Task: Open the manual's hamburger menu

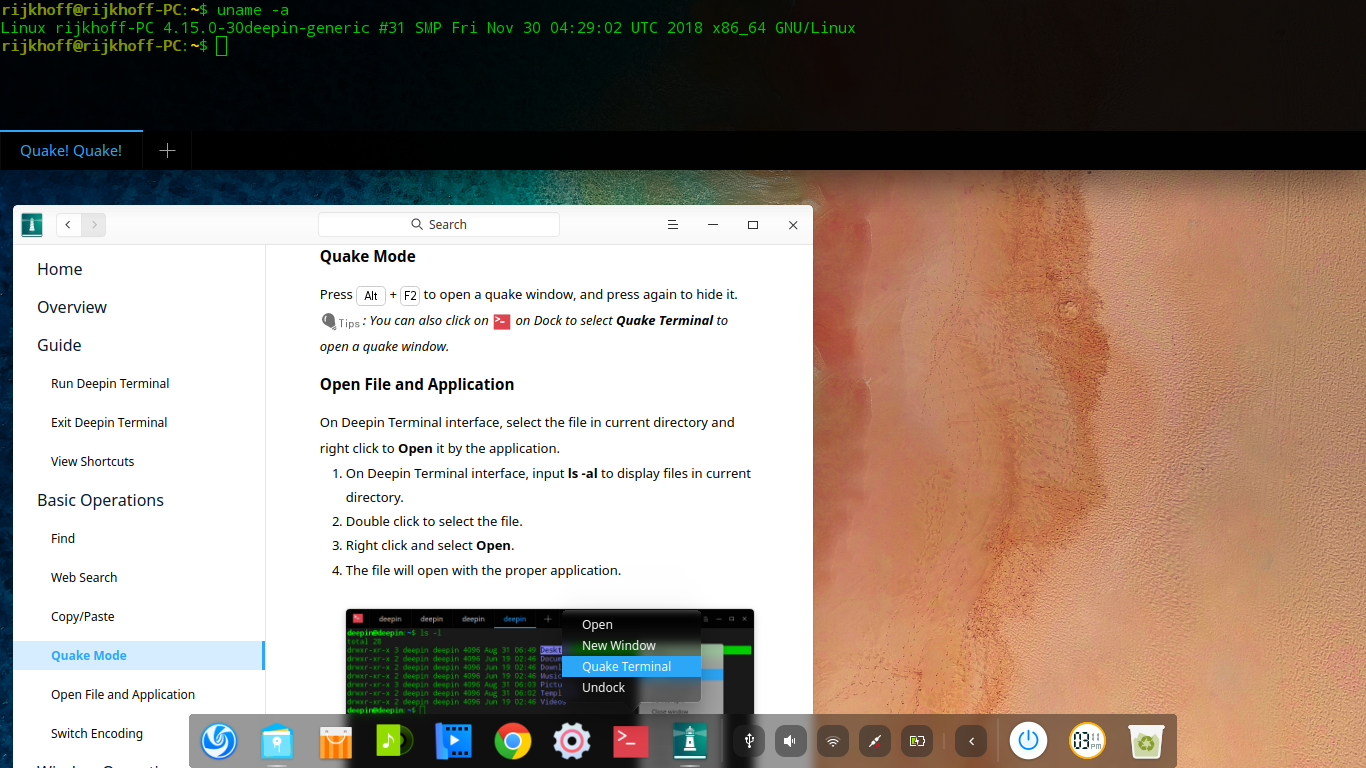Action: [673, 225]
